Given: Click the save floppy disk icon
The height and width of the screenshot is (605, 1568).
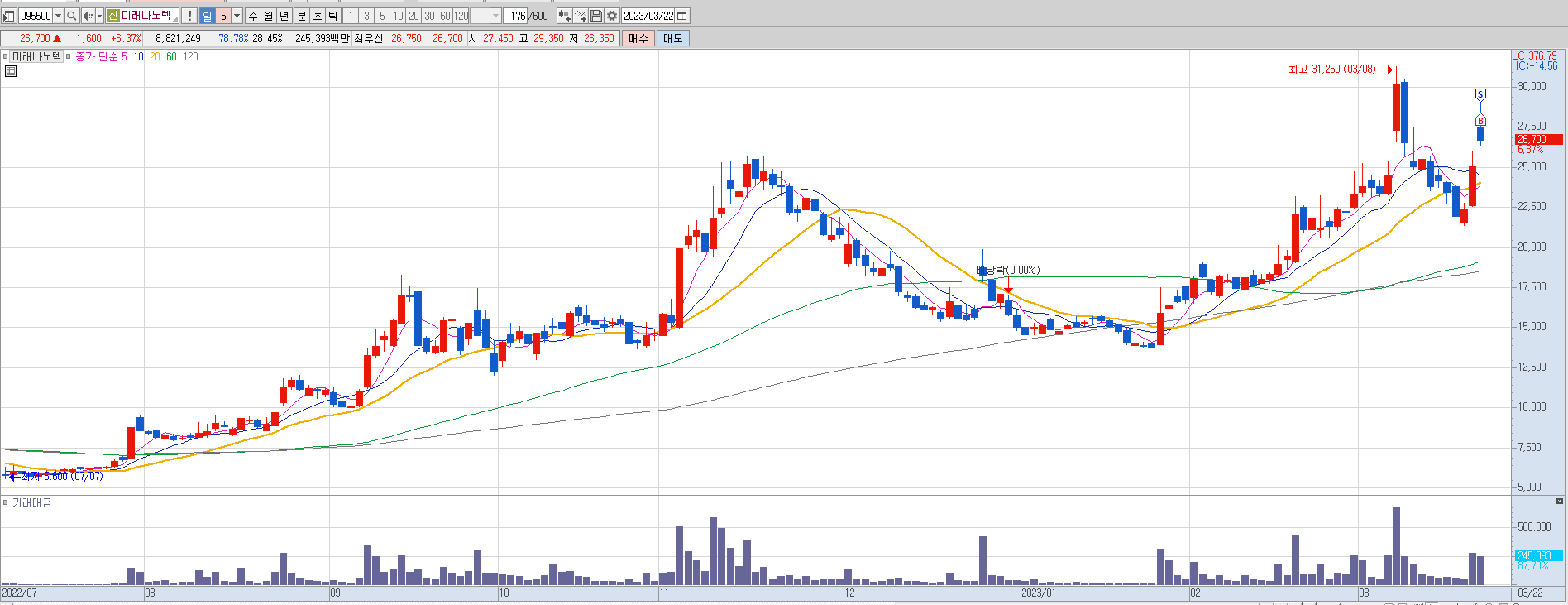Looking at the screenshot, I should point(596,16).
